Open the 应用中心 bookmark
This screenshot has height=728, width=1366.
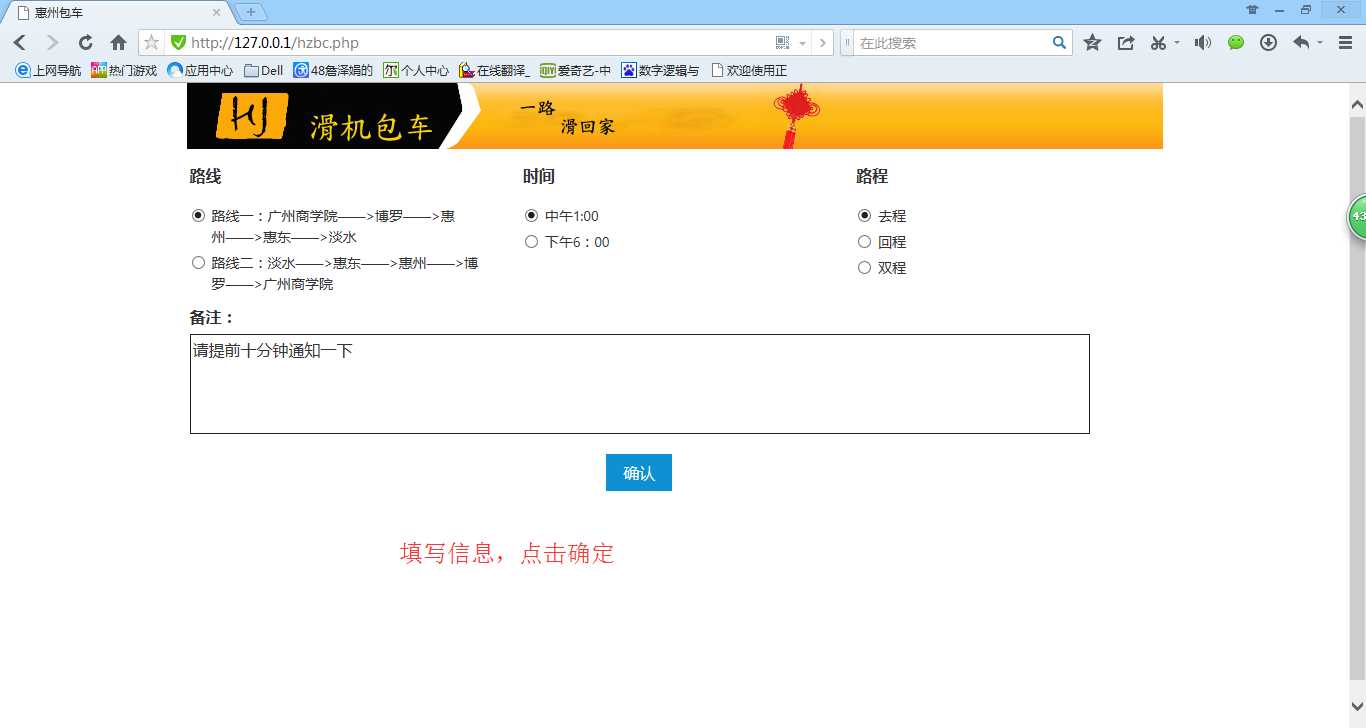pos(200,71)
